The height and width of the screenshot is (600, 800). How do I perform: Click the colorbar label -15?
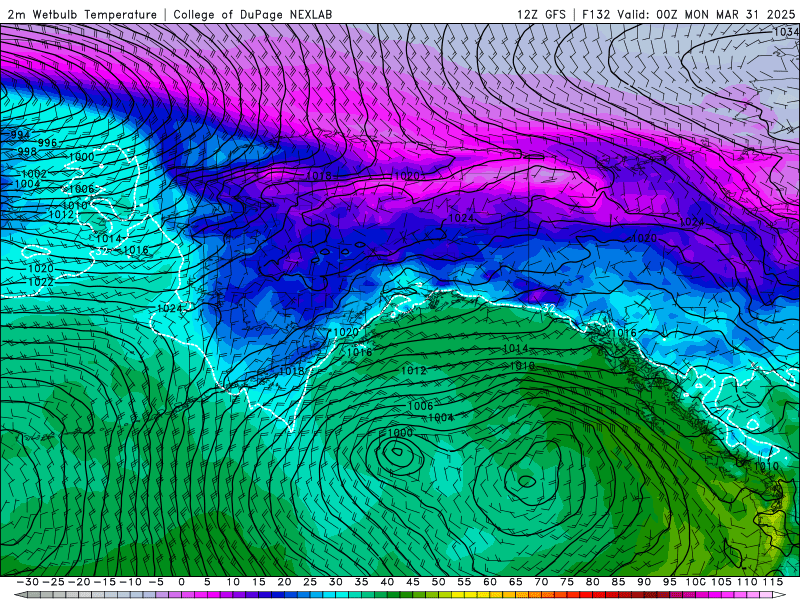click(105, 582)
